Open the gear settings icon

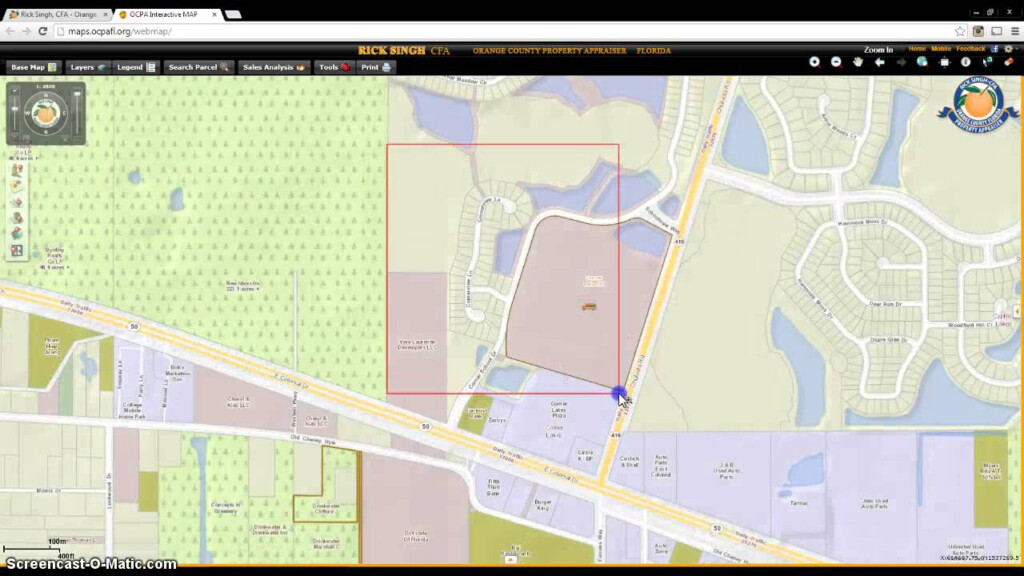pyautogui.click(x=1008, y=49)
